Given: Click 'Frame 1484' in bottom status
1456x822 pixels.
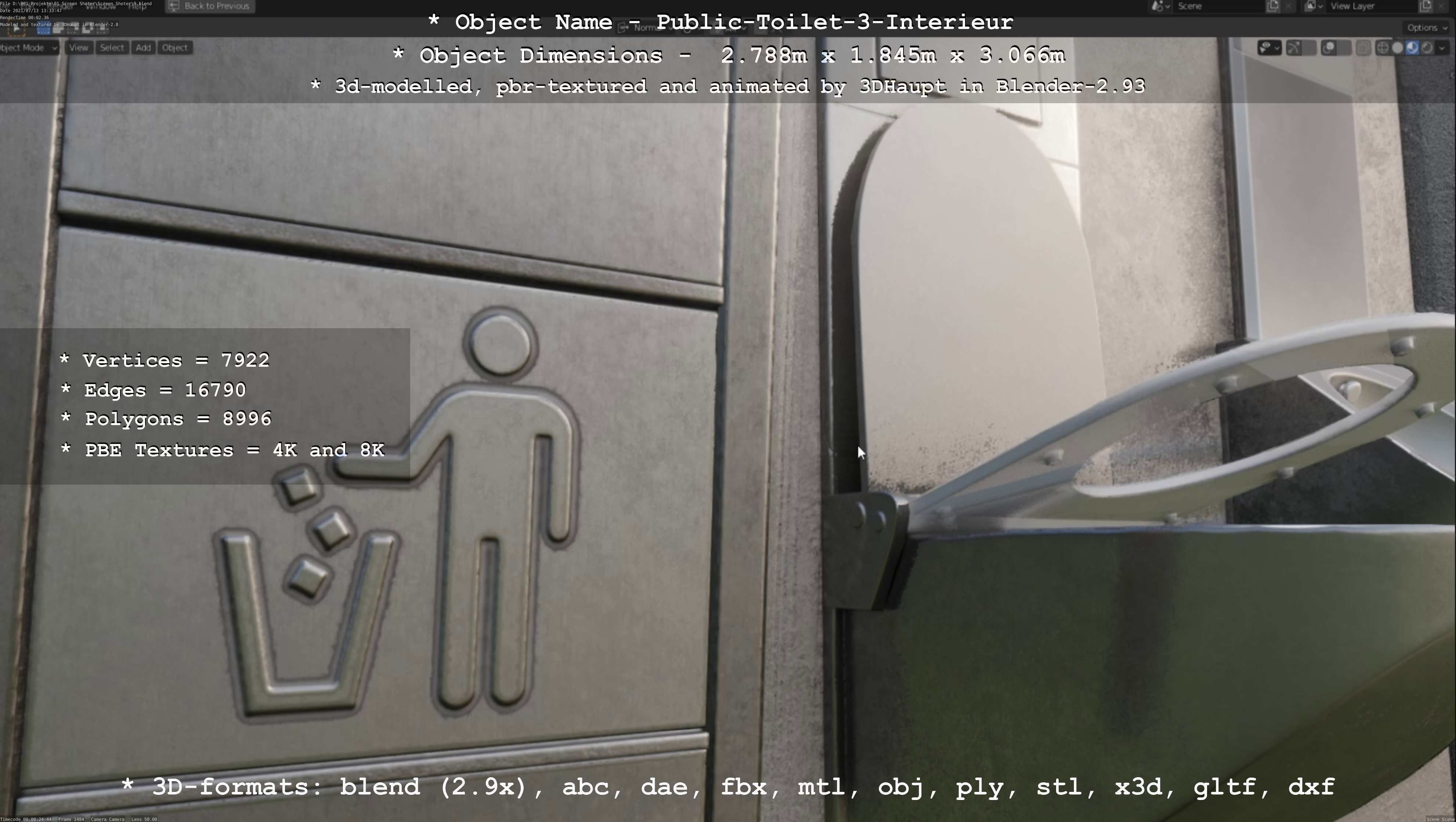Looking at the screenshot, I should pyautogui.click(x=71, y=819).
